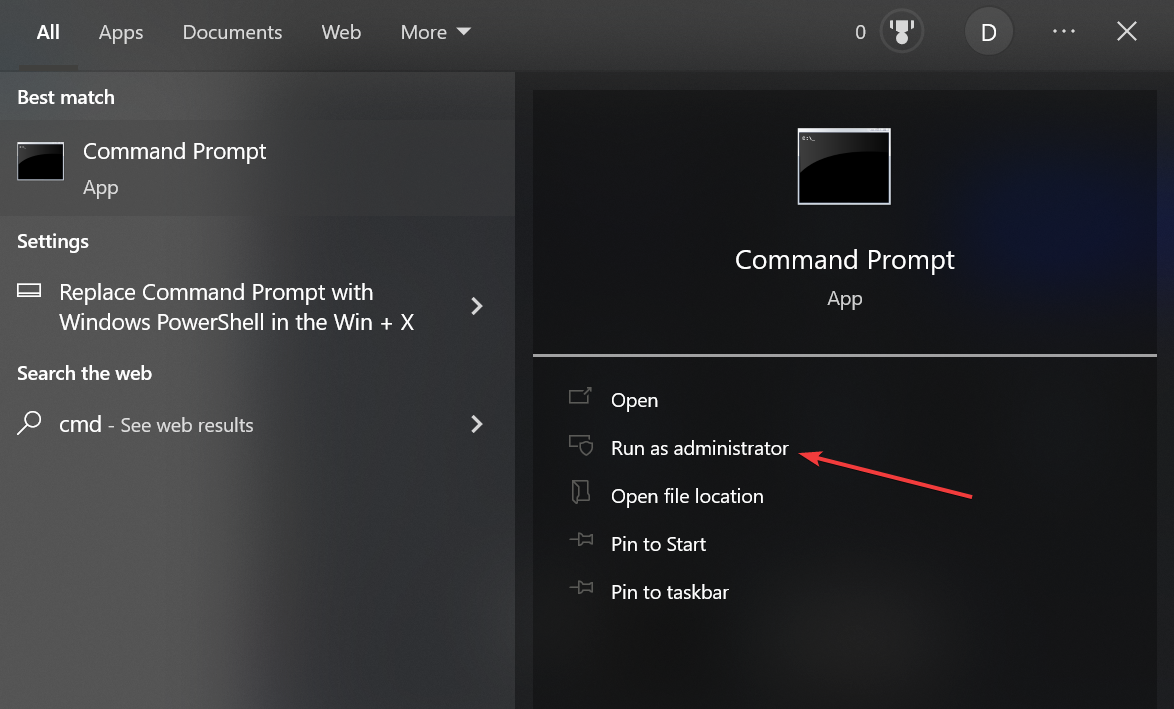Click the large Command Prompt preview thumbnail
Screen dimensions: 1174x709
(844, 166)
